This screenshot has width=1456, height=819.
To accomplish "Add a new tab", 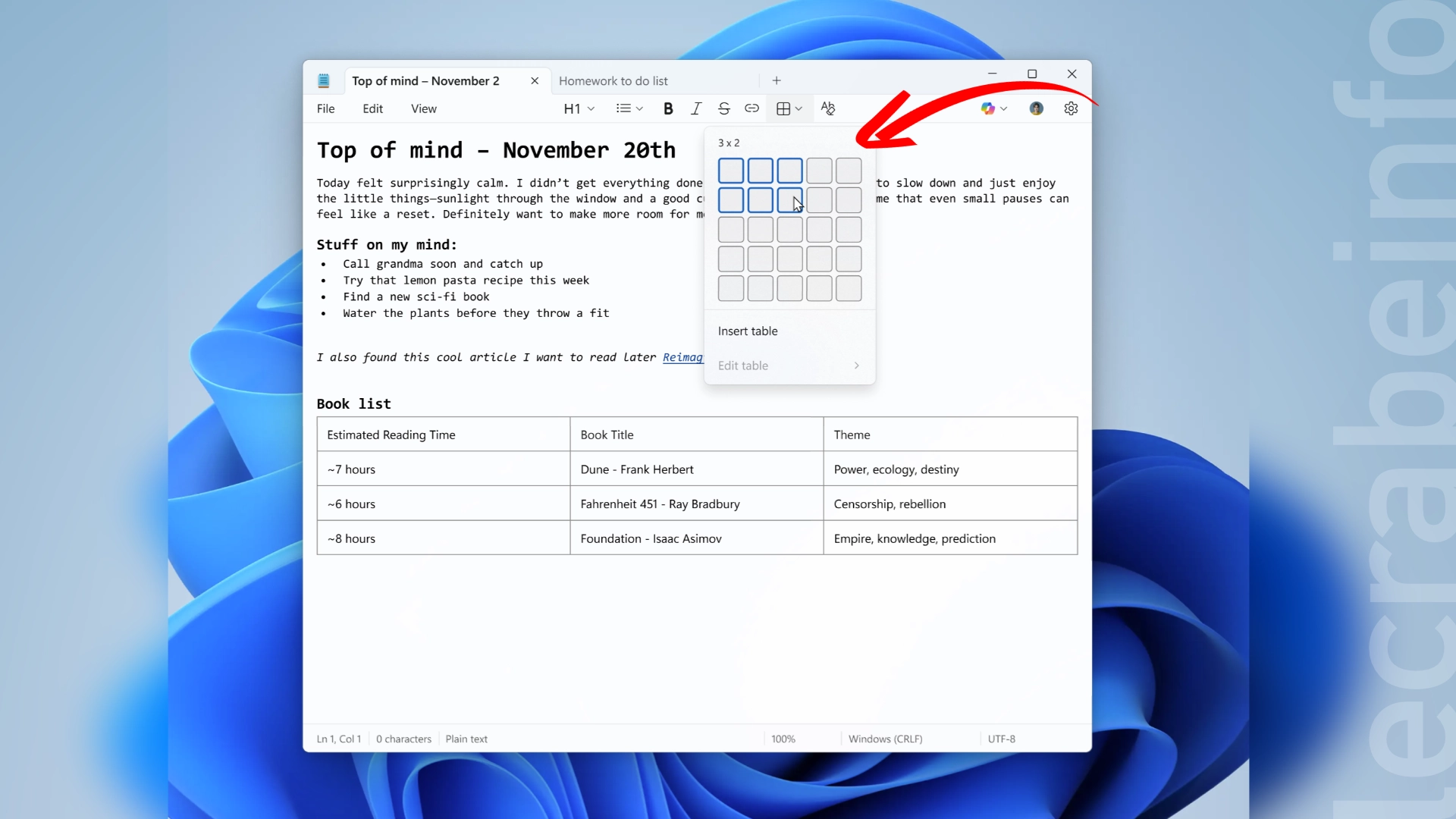I will coord(777,80).
